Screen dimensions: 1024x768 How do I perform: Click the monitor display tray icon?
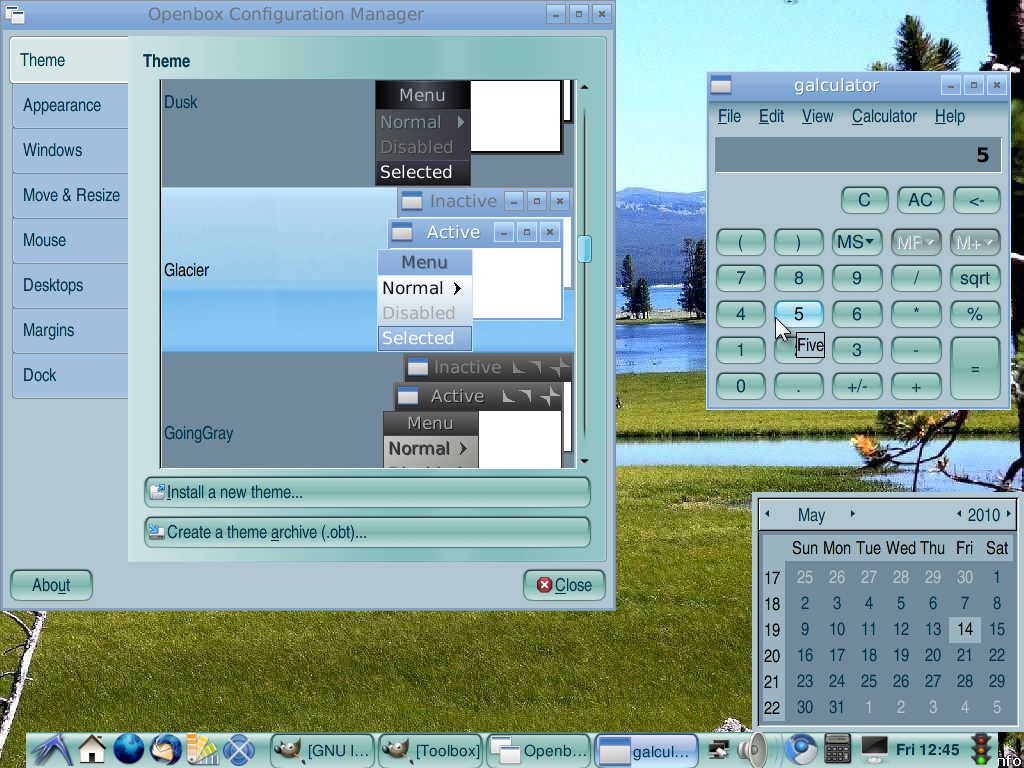(874, 750)
